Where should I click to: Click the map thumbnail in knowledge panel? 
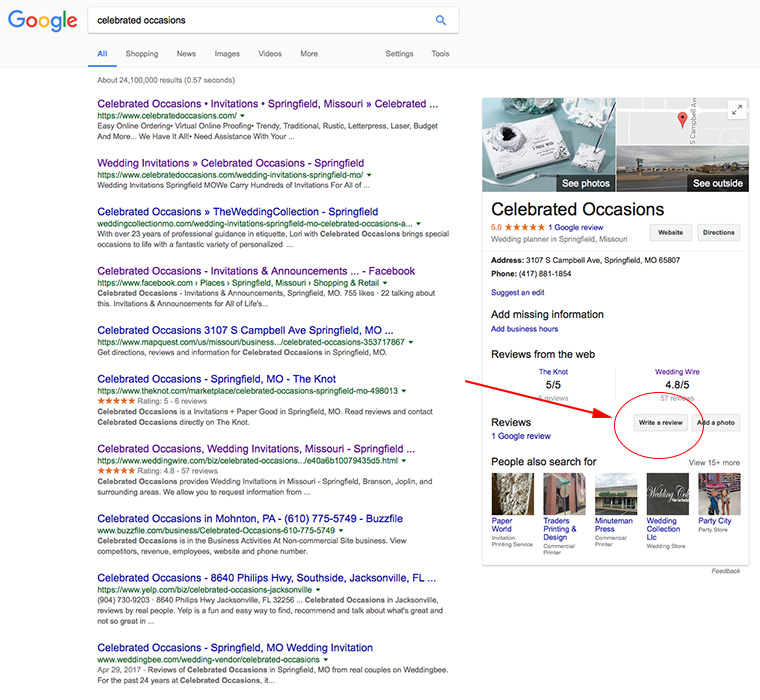[x=682, y=121]
